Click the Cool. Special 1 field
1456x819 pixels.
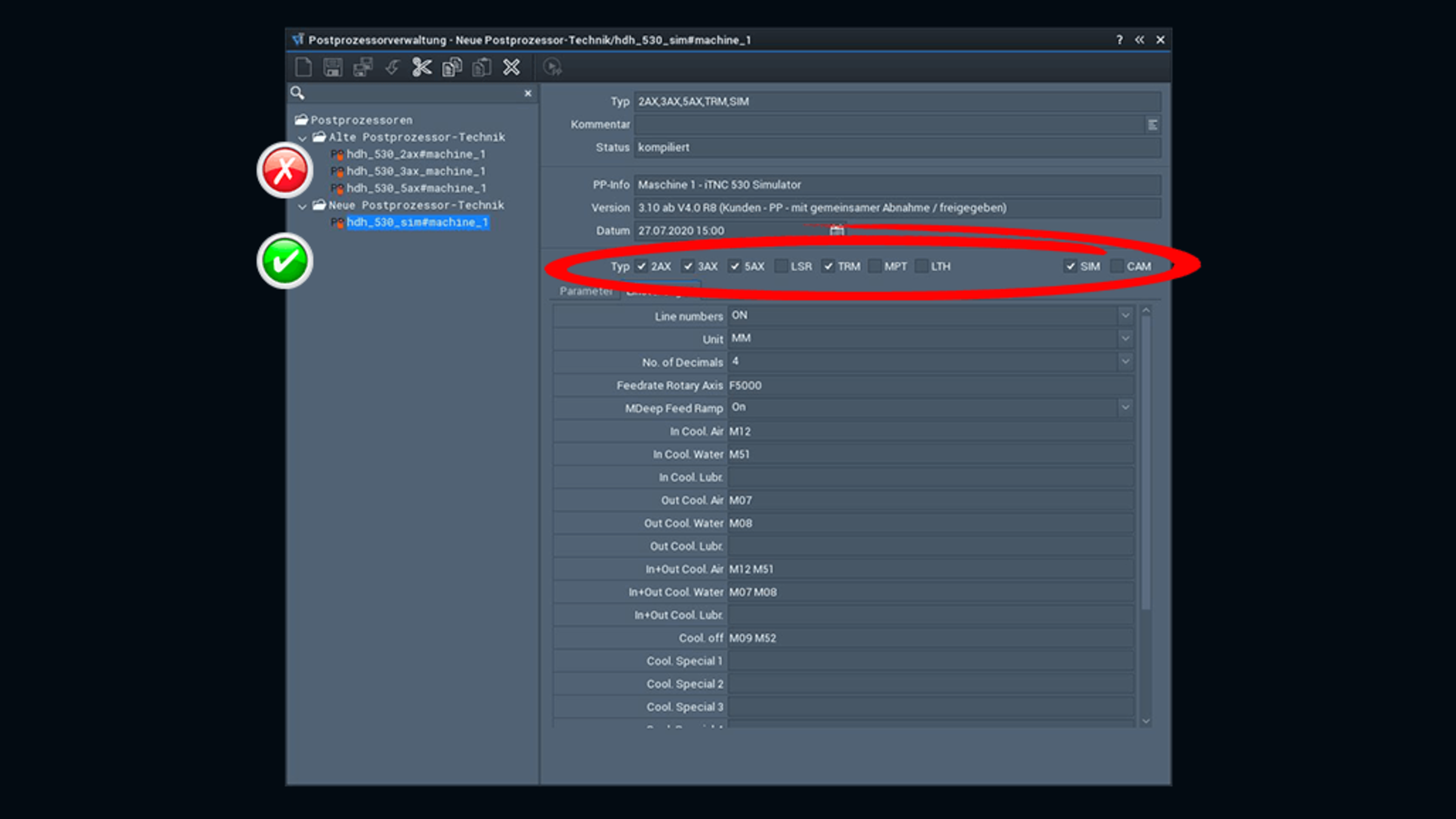click(x=930, y=661)
